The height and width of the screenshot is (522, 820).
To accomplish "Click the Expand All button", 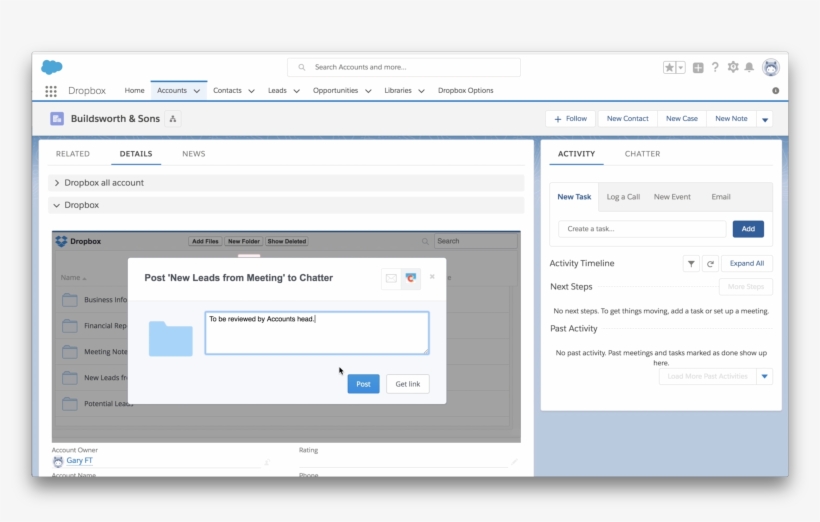I will (747, 264).
